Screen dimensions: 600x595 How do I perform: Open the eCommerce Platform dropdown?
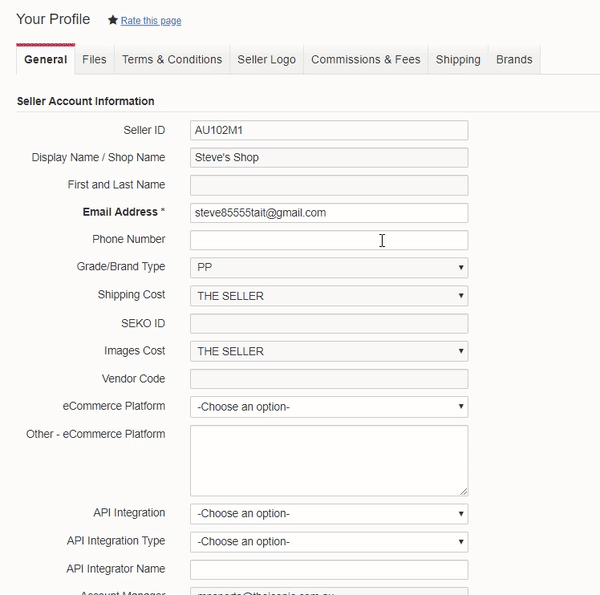[328, 407]
